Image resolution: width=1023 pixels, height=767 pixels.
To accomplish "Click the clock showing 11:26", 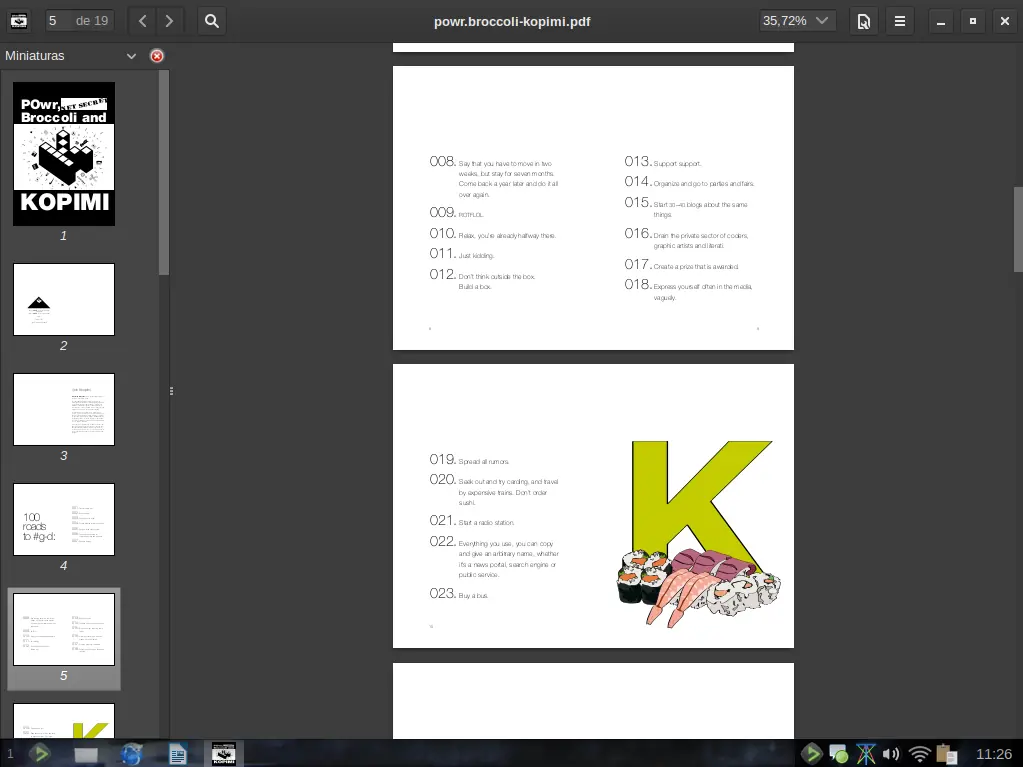I will click(x=994, y=755).
